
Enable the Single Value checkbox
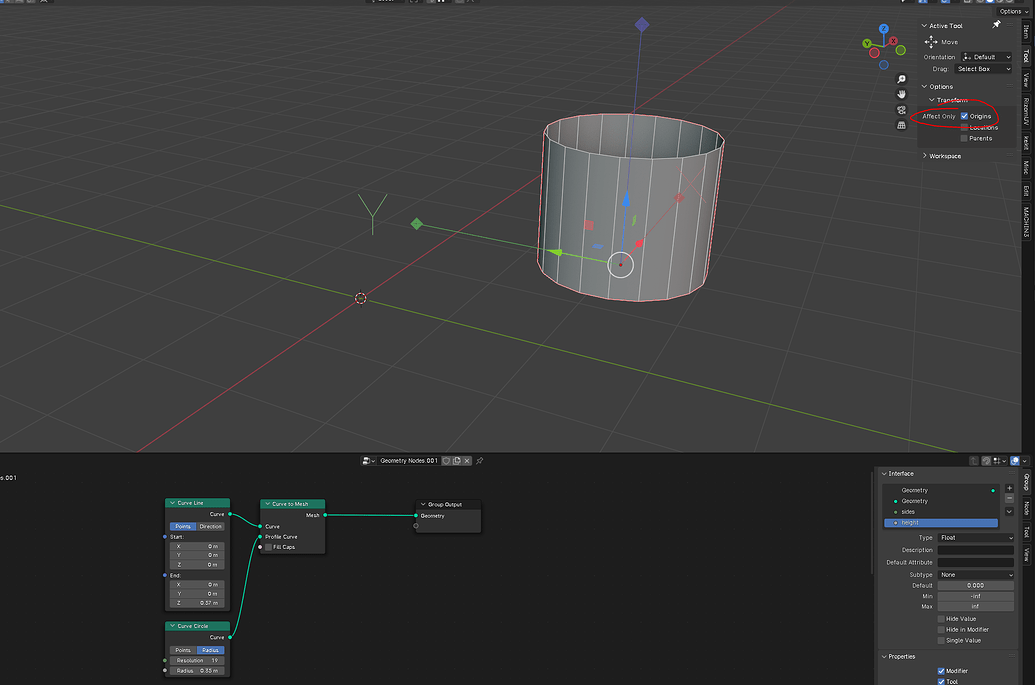pos(941,640)
